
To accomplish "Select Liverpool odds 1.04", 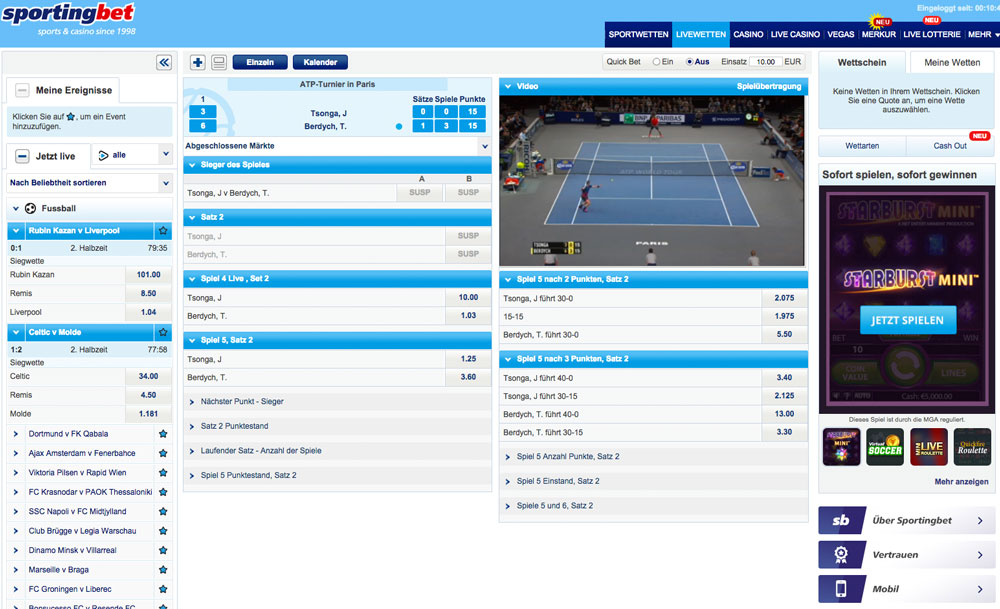I will pyautogui.click(x=149, y=312).
